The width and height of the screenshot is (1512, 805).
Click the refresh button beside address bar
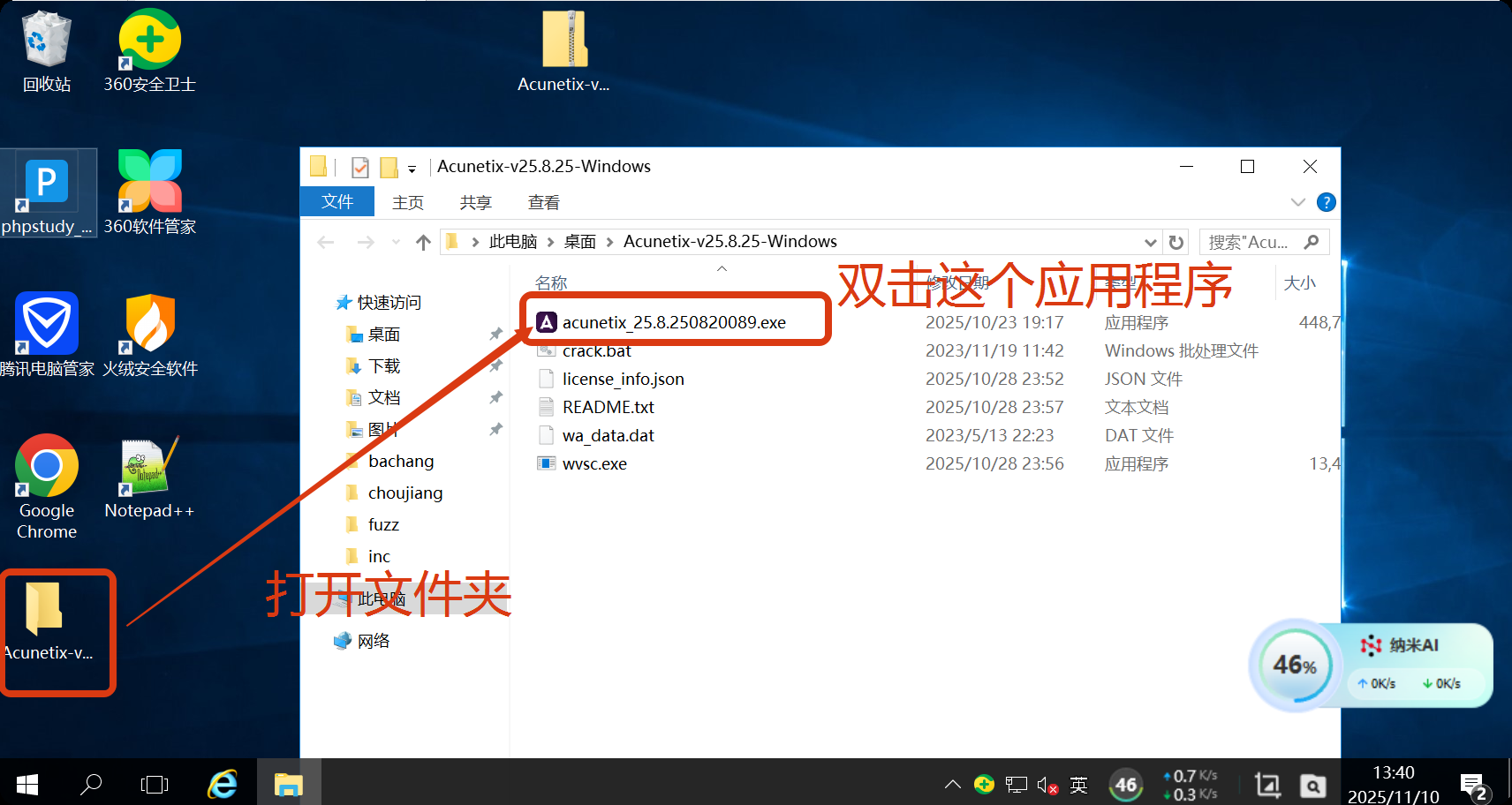click(1176, 242)
